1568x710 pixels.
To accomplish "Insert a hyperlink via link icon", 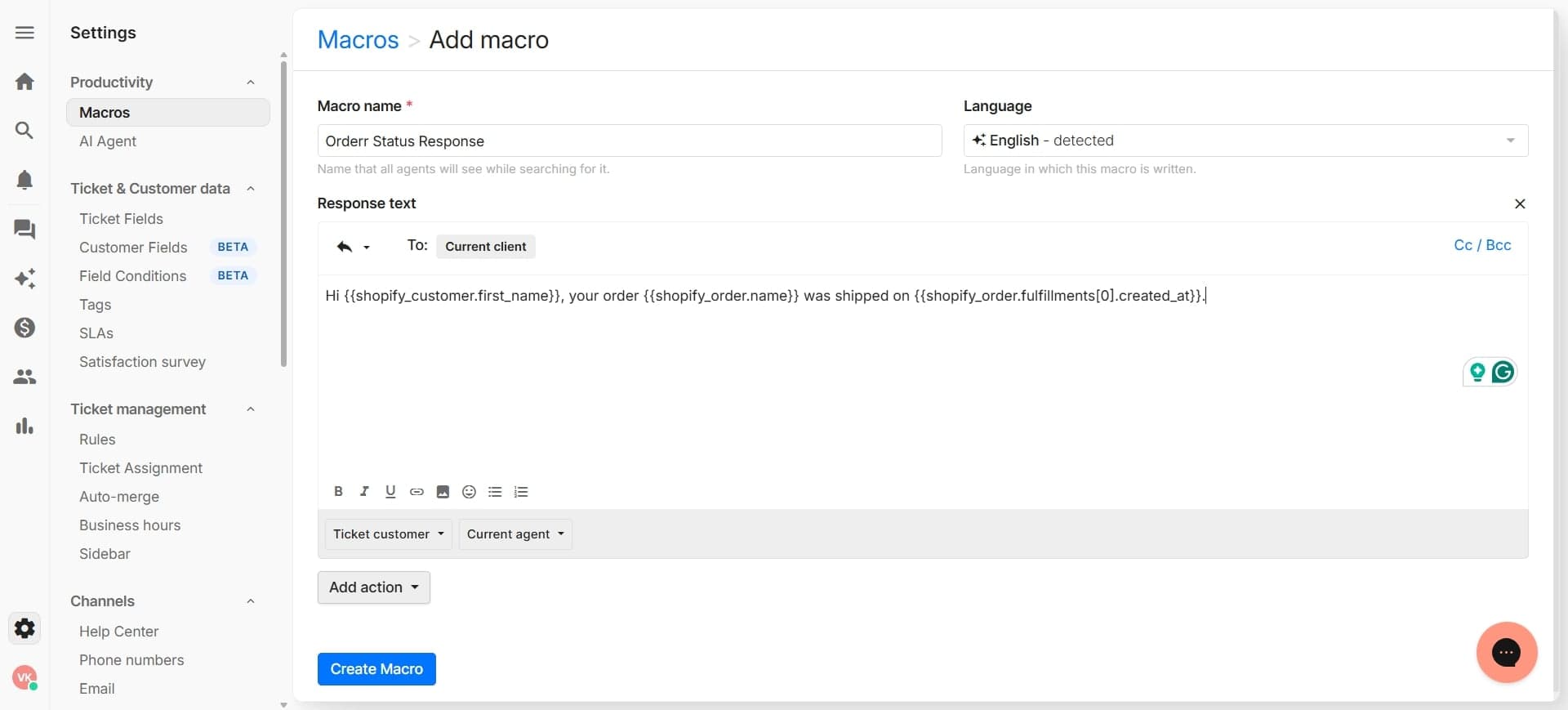I will point(416,492).
